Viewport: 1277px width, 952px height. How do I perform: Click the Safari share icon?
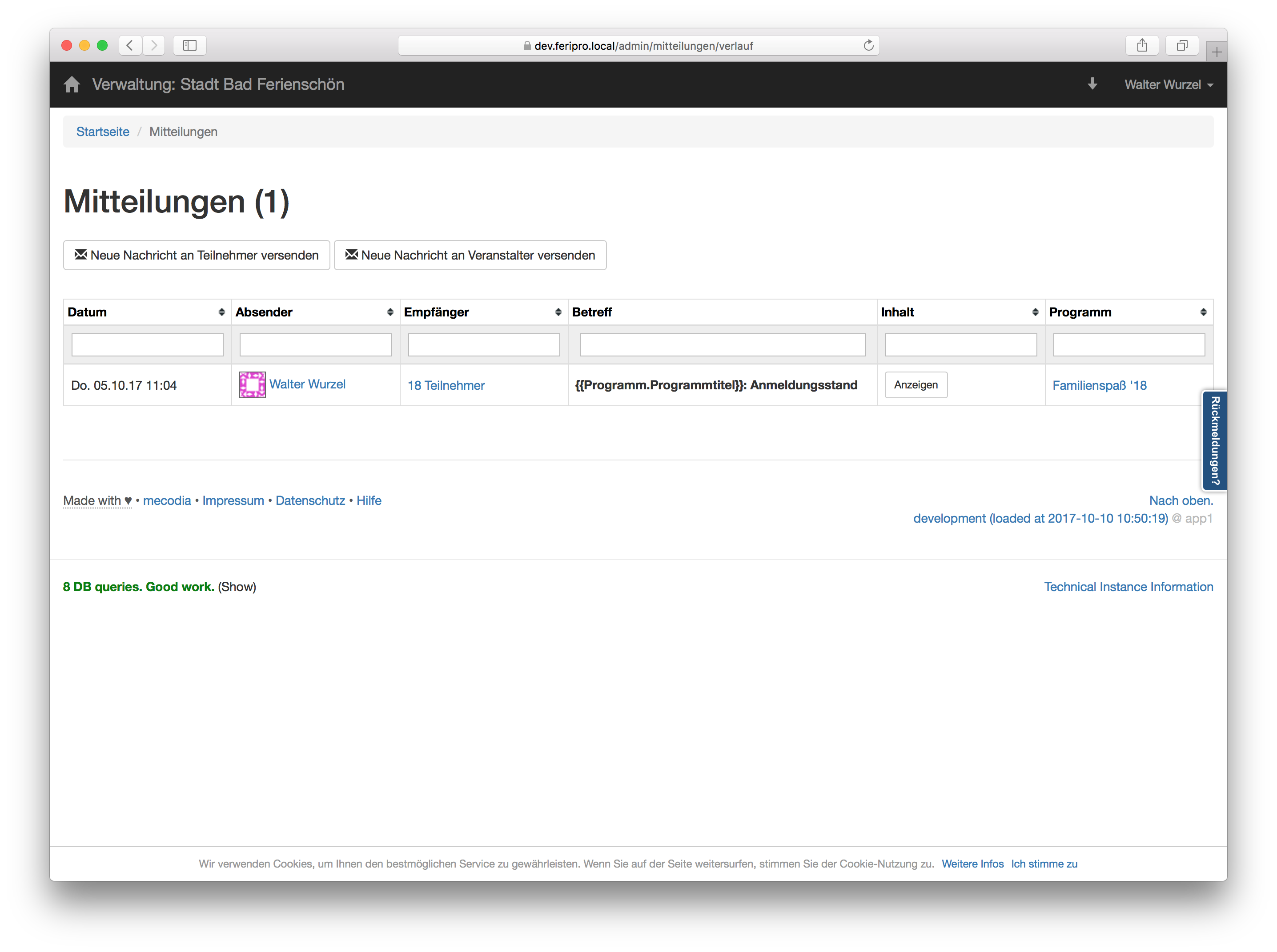point(1141,45)
